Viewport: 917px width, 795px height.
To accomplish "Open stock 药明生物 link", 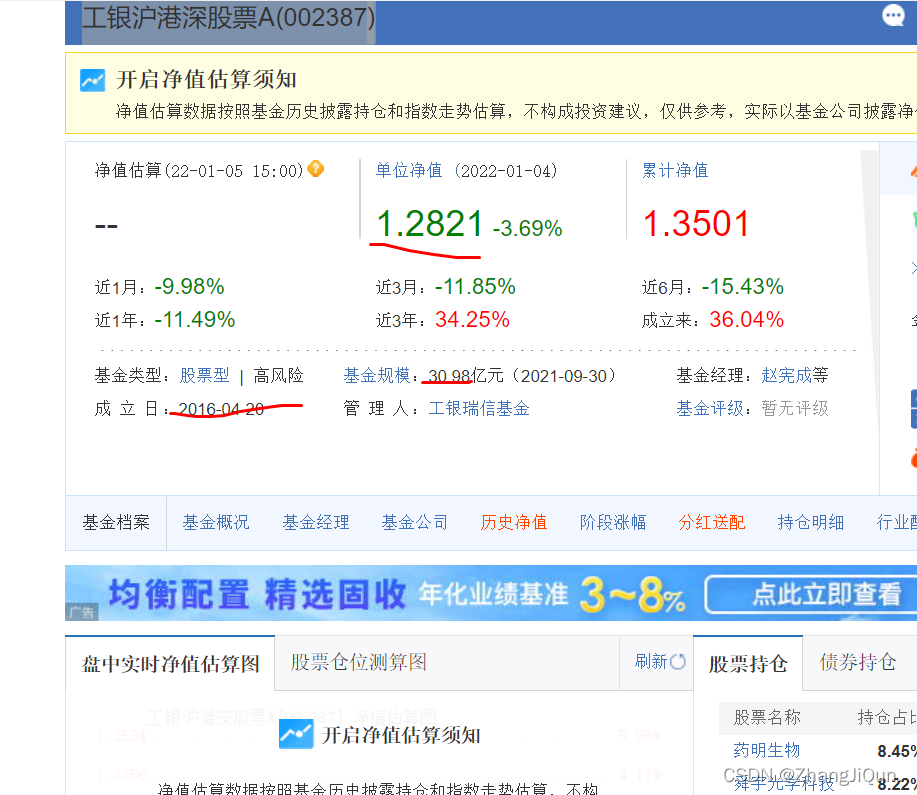I will [x=767, y=751].
